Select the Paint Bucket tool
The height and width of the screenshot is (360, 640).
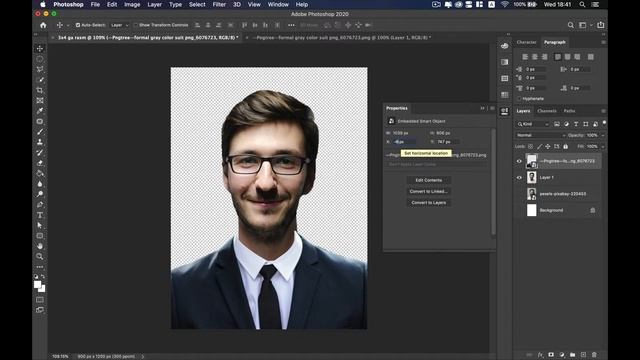(x=40, y=173)
